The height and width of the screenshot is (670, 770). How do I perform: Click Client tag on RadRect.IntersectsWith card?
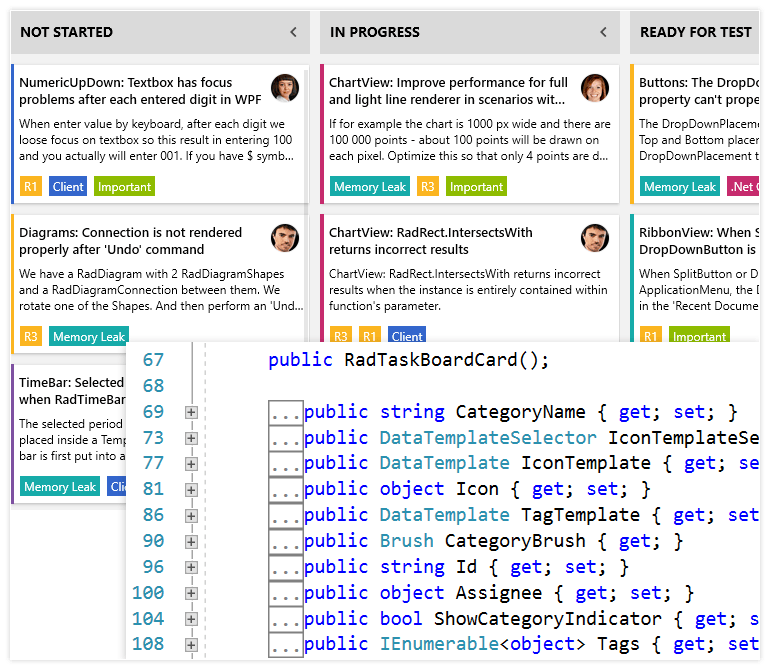point(407,335)
